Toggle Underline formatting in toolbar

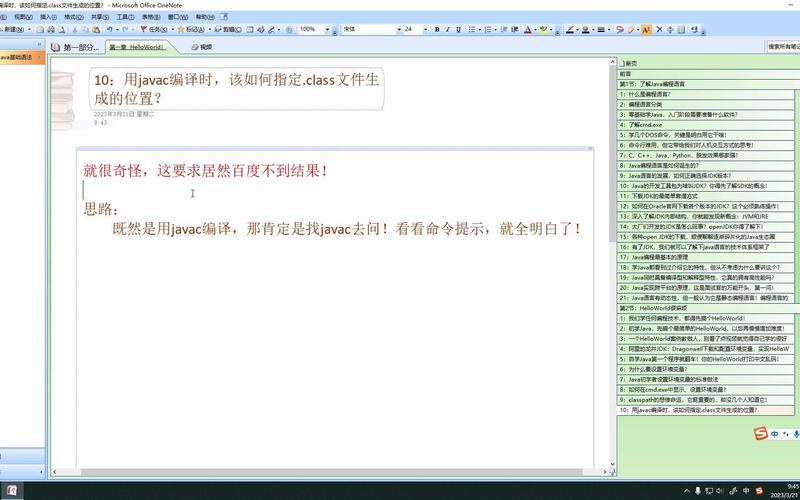pyautogui.click(x=458, y=30)
